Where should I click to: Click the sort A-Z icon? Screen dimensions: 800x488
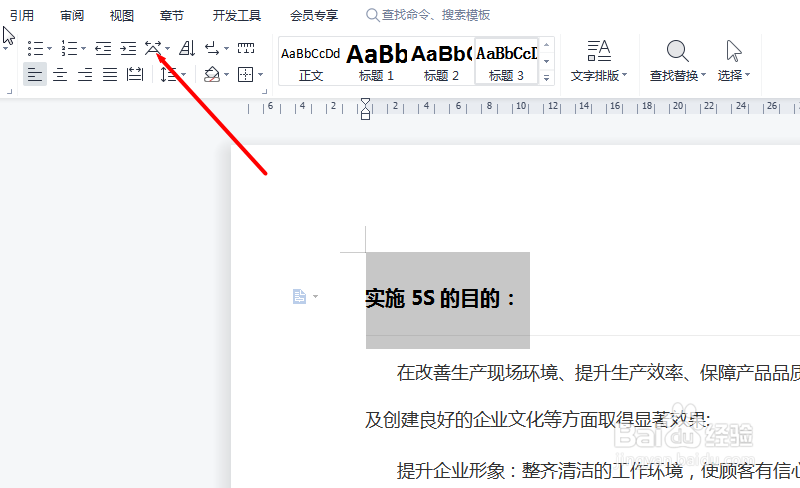coord(187,48)
